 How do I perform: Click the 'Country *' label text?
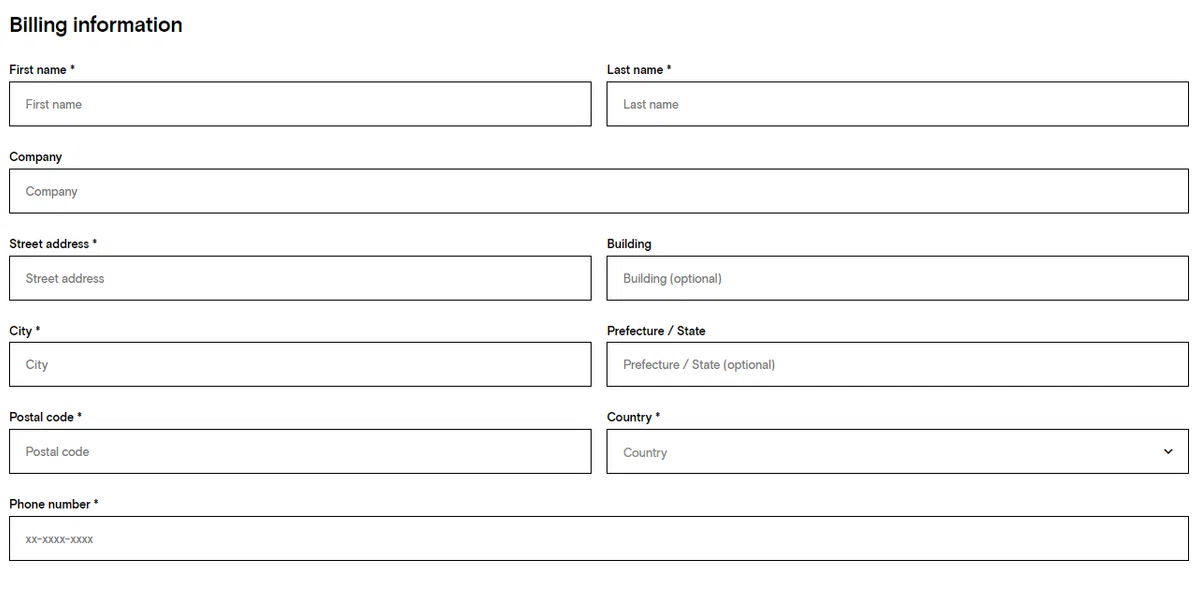point(633,417)
